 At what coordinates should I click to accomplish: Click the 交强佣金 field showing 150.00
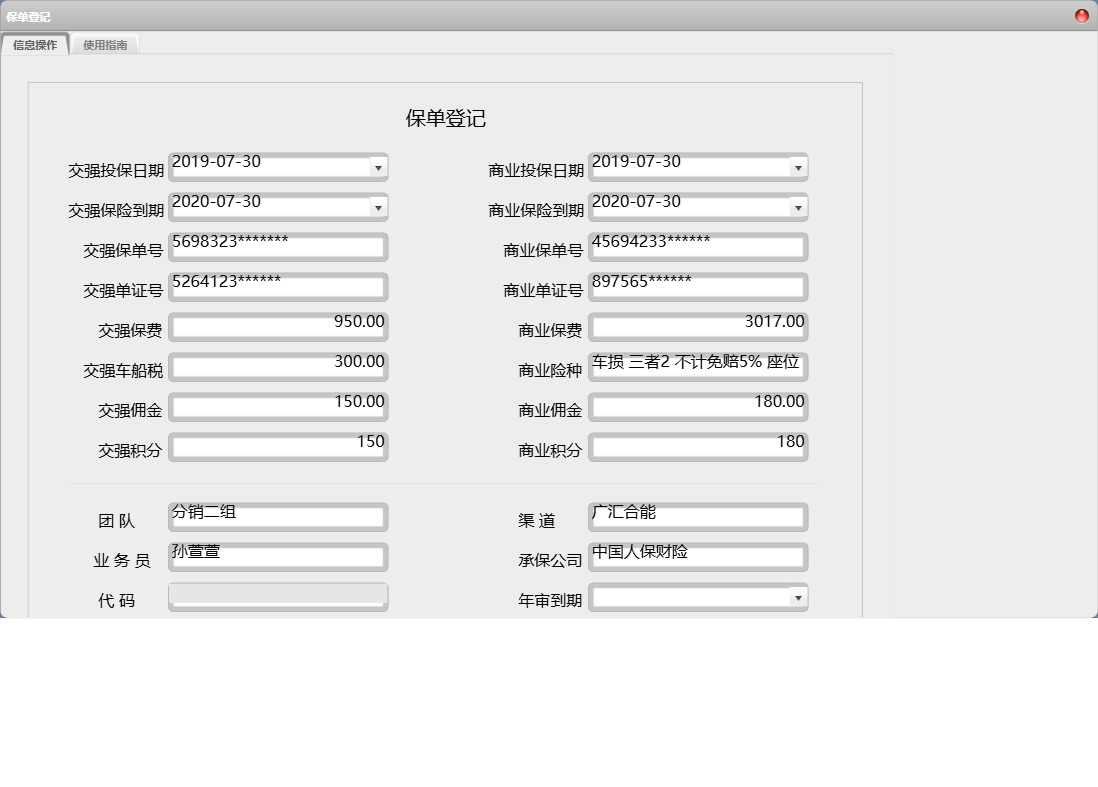(278, 407)
